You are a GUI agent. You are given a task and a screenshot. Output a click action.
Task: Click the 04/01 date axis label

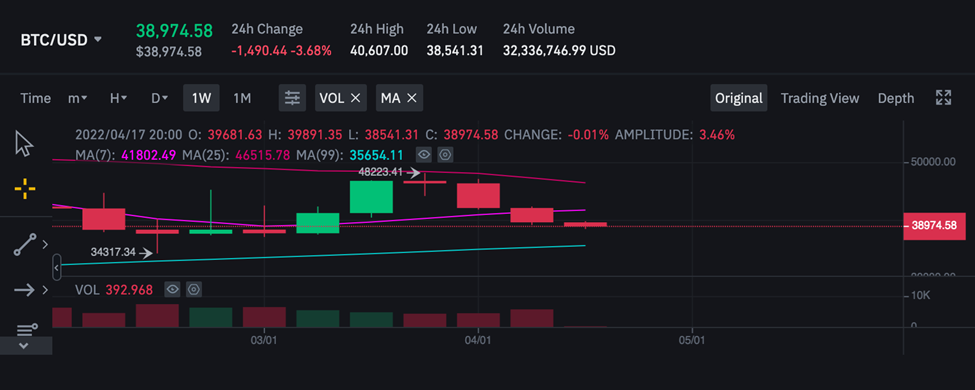478,341
